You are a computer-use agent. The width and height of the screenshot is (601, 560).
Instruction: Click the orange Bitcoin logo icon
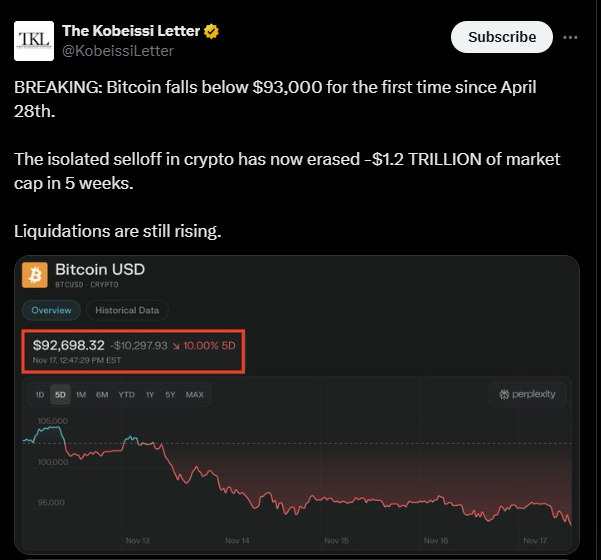[36, 275]
